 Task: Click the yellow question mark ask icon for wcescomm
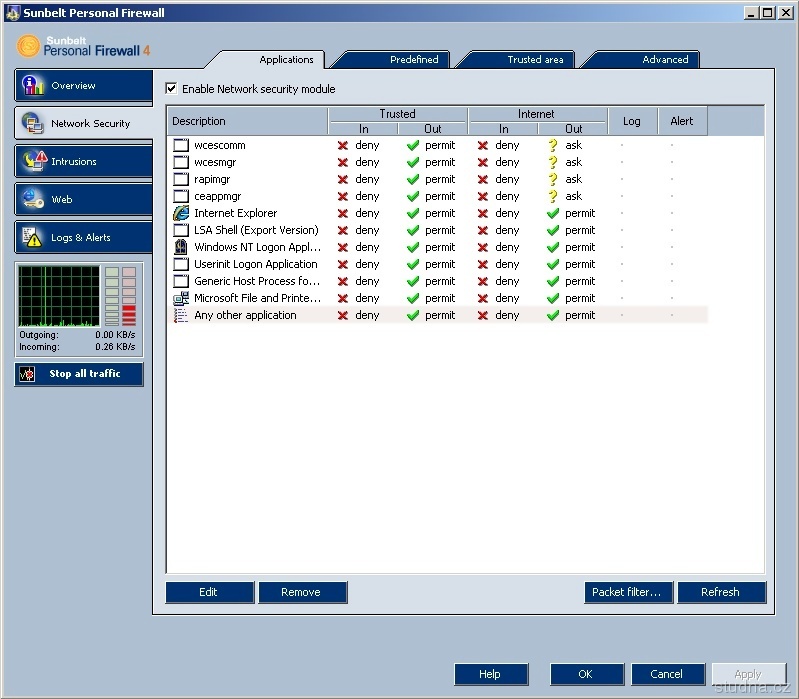click(x=552, y=145)
